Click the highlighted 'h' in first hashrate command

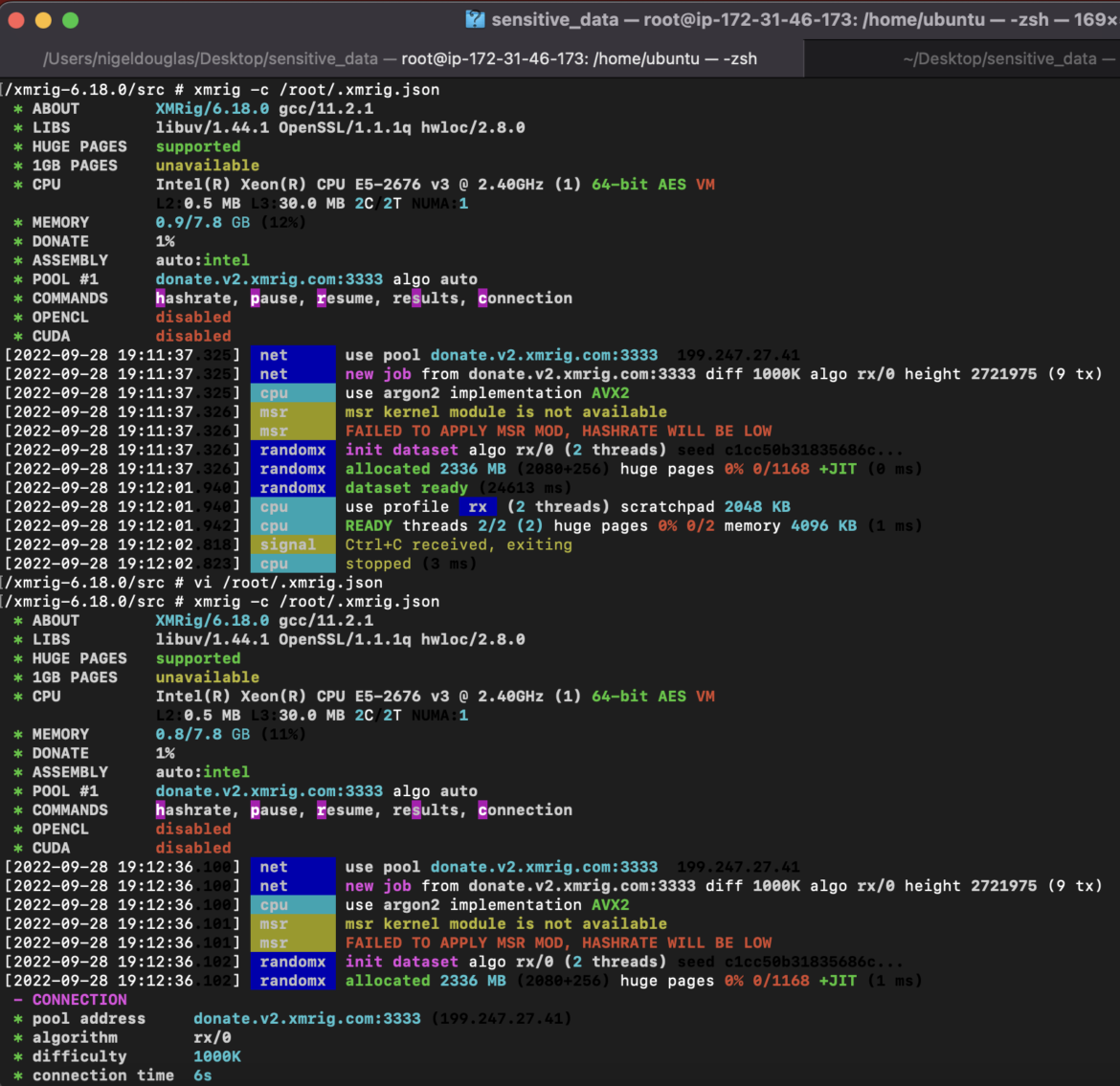161,299
